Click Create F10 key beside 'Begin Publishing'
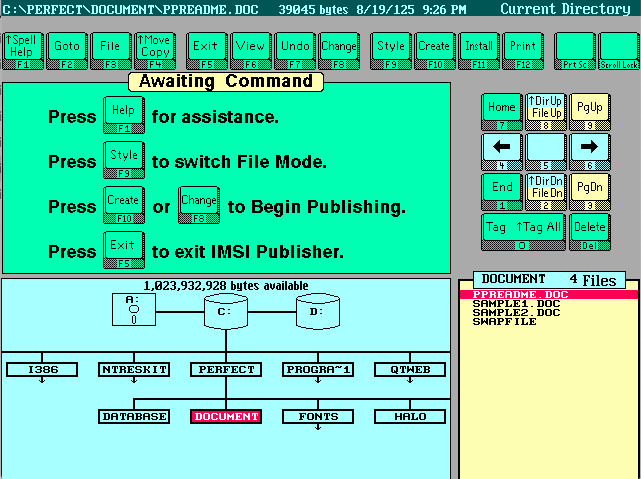641x479 pixels. tap(124, 205)
